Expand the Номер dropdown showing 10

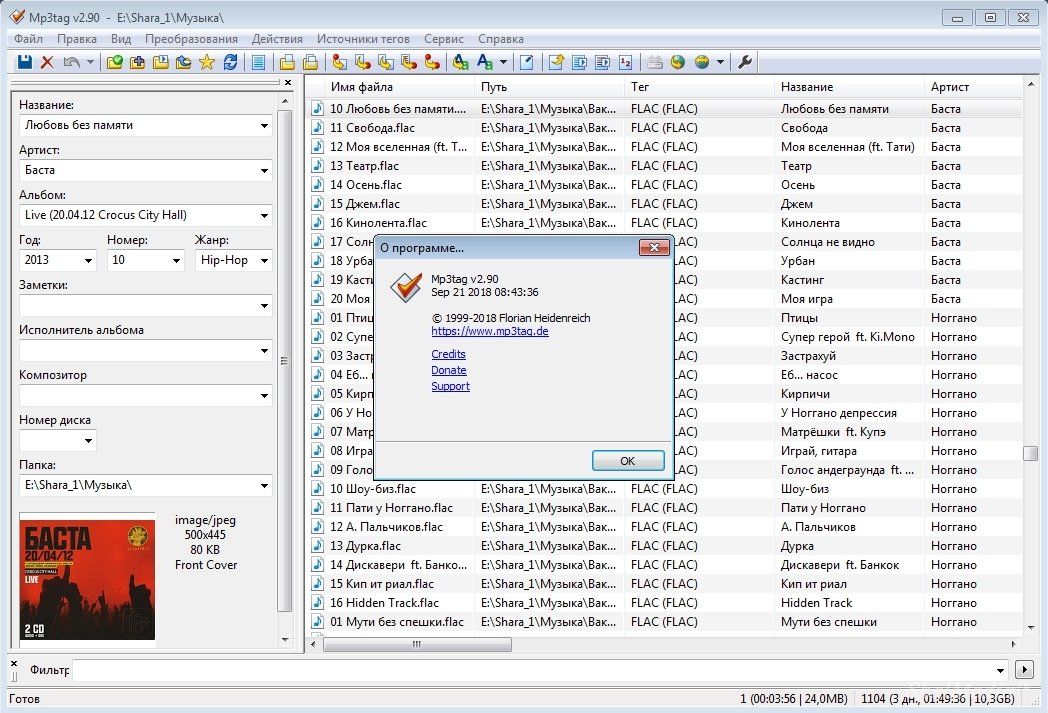pos(176,261)
